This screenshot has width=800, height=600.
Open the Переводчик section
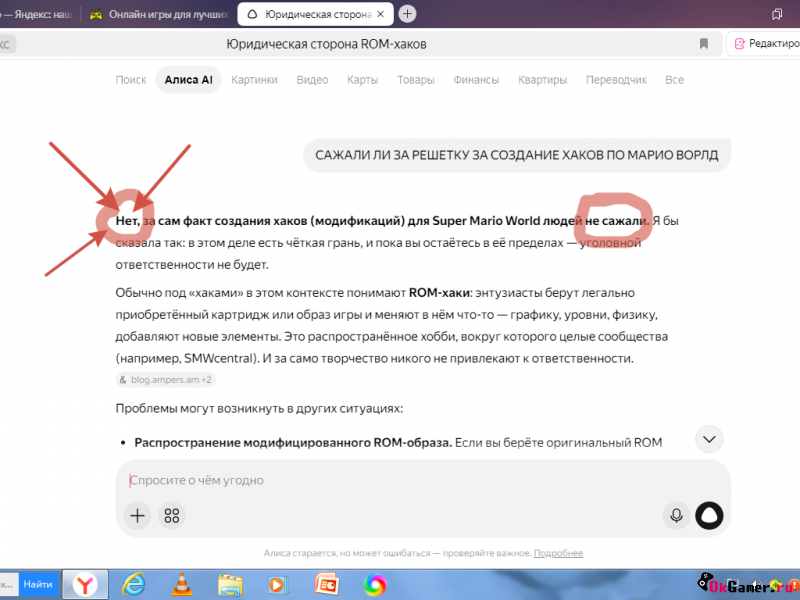coord(616,80)
